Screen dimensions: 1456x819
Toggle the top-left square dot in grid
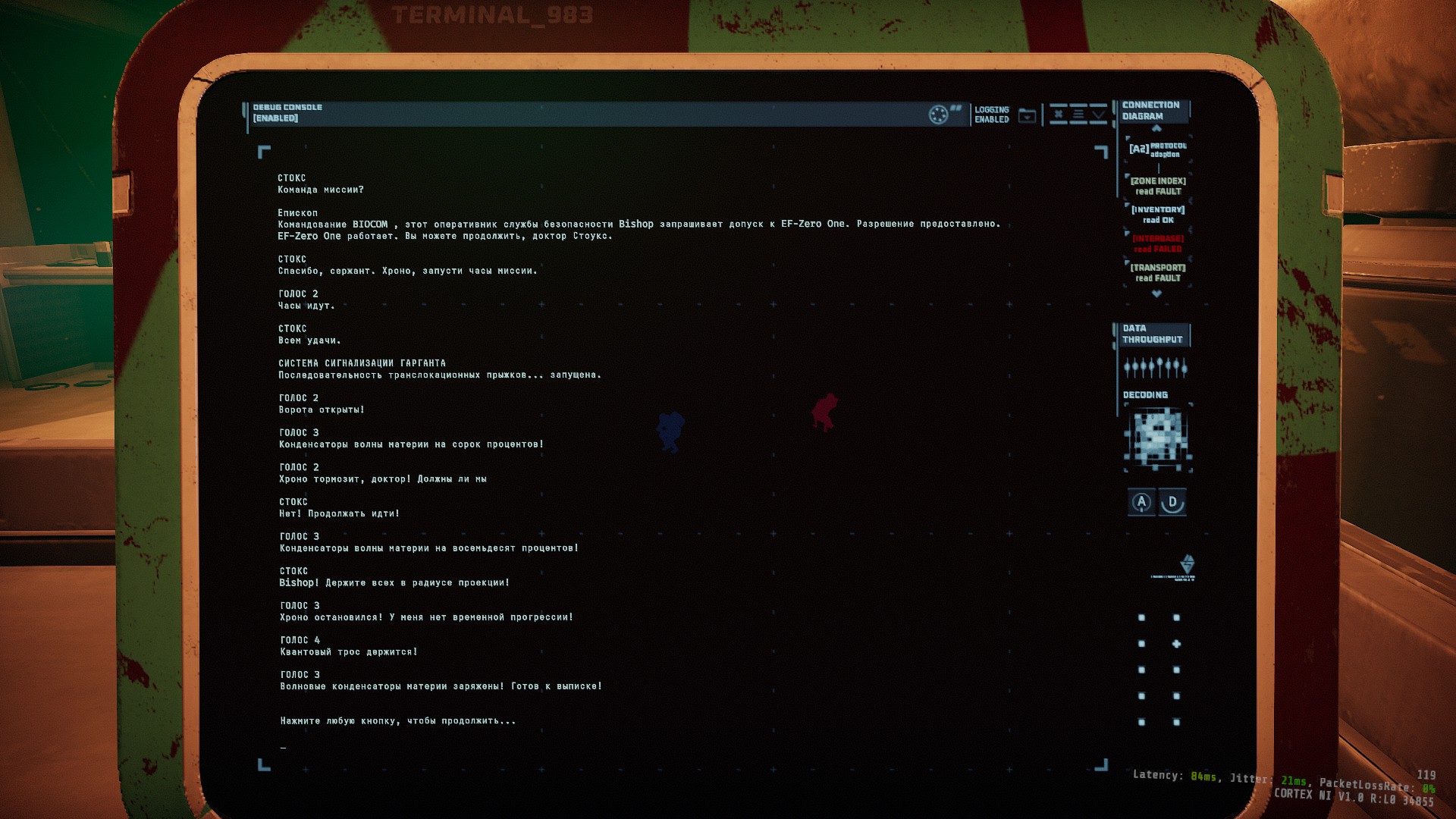1141,618
